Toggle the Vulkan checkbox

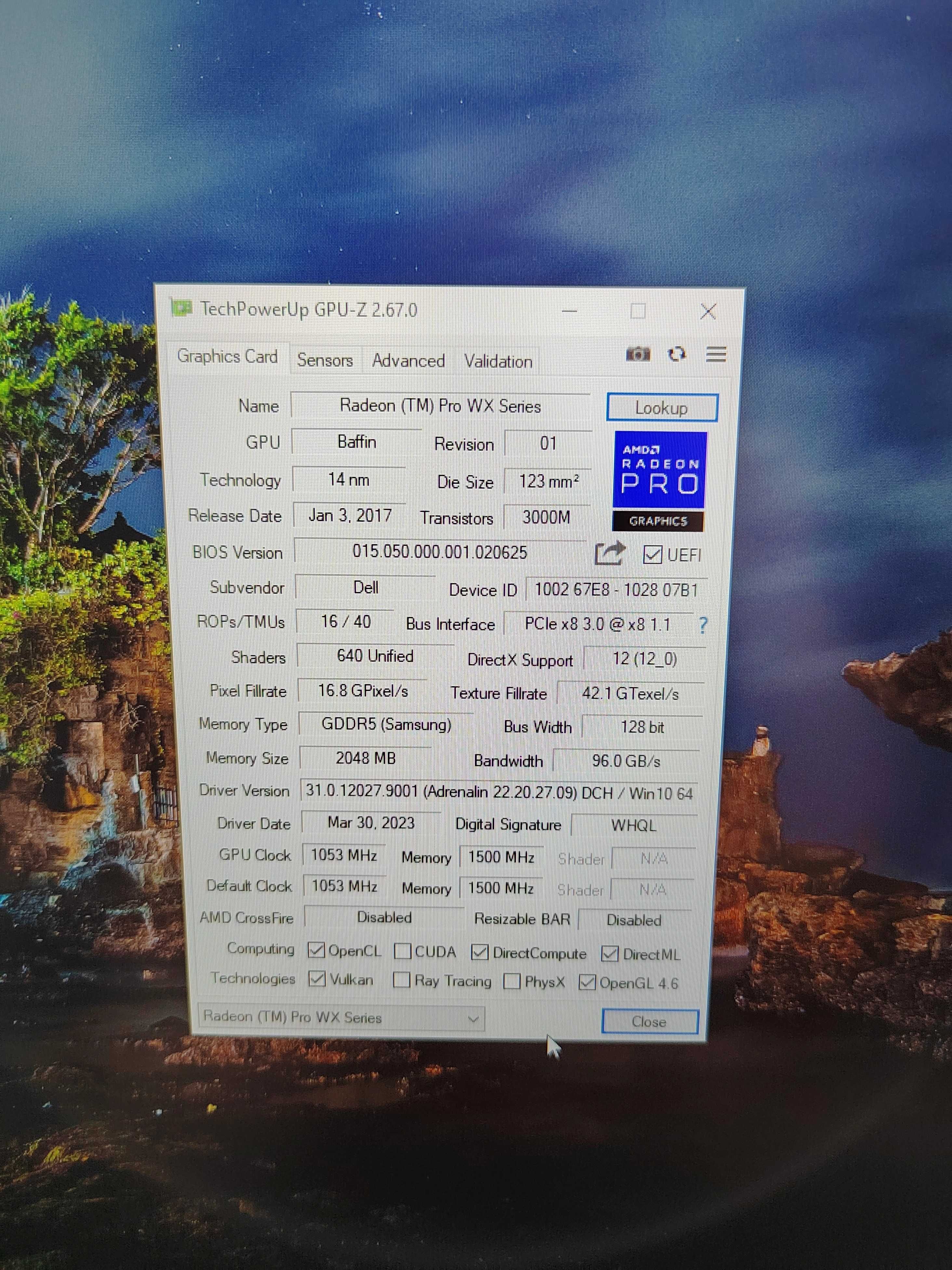pyautogui.click(x=317, y=978)
